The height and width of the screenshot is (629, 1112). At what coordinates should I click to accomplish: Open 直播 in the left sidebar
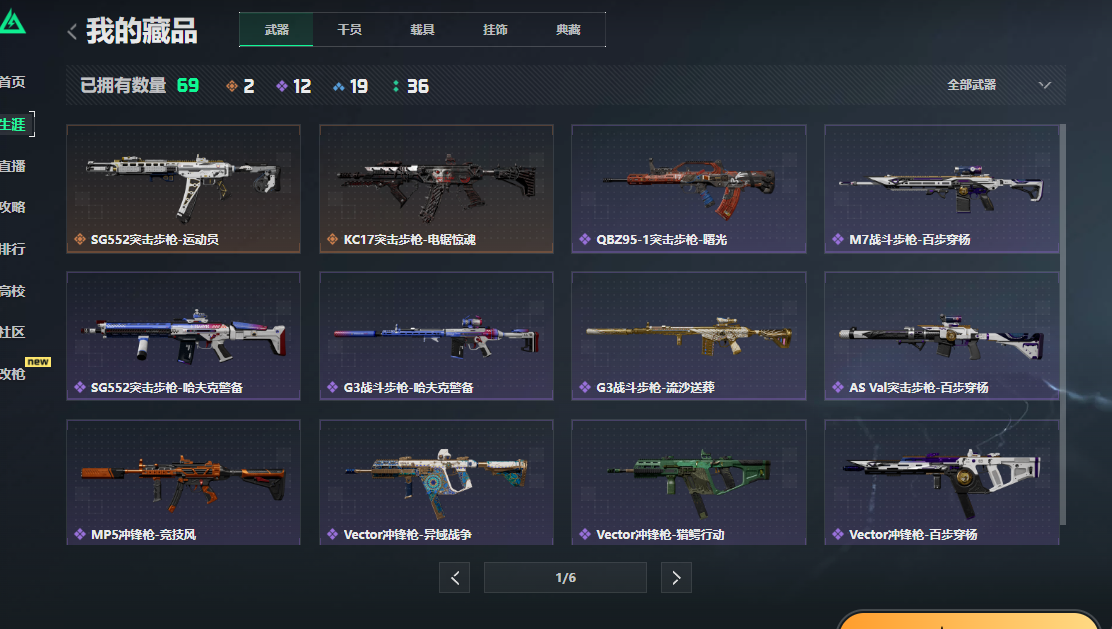[x=13, y=166]
